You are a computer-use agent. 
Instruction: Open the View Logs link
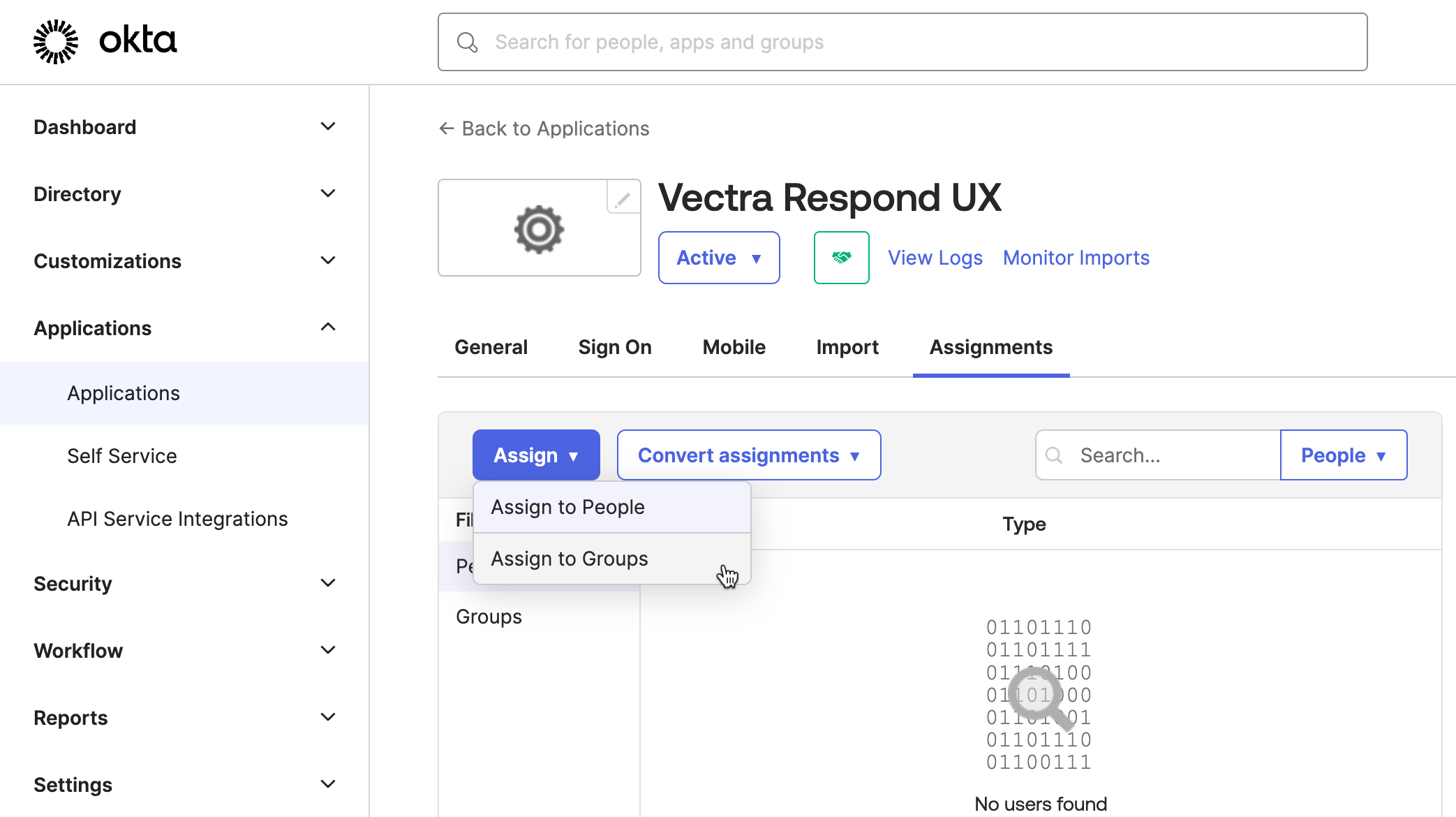click(935, 257)
